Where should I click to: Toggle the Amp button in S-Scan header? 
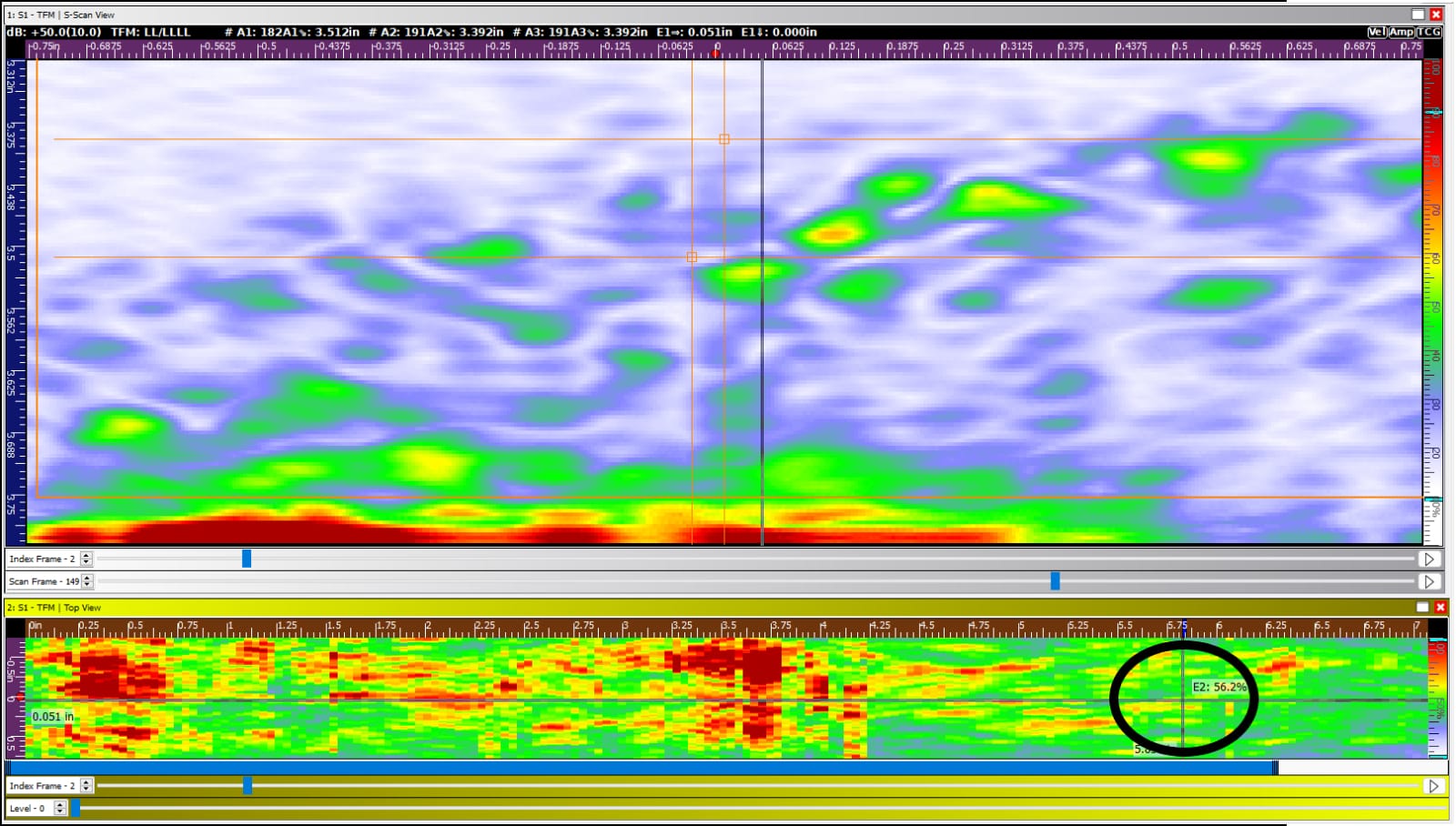[x=1401, y=32]
